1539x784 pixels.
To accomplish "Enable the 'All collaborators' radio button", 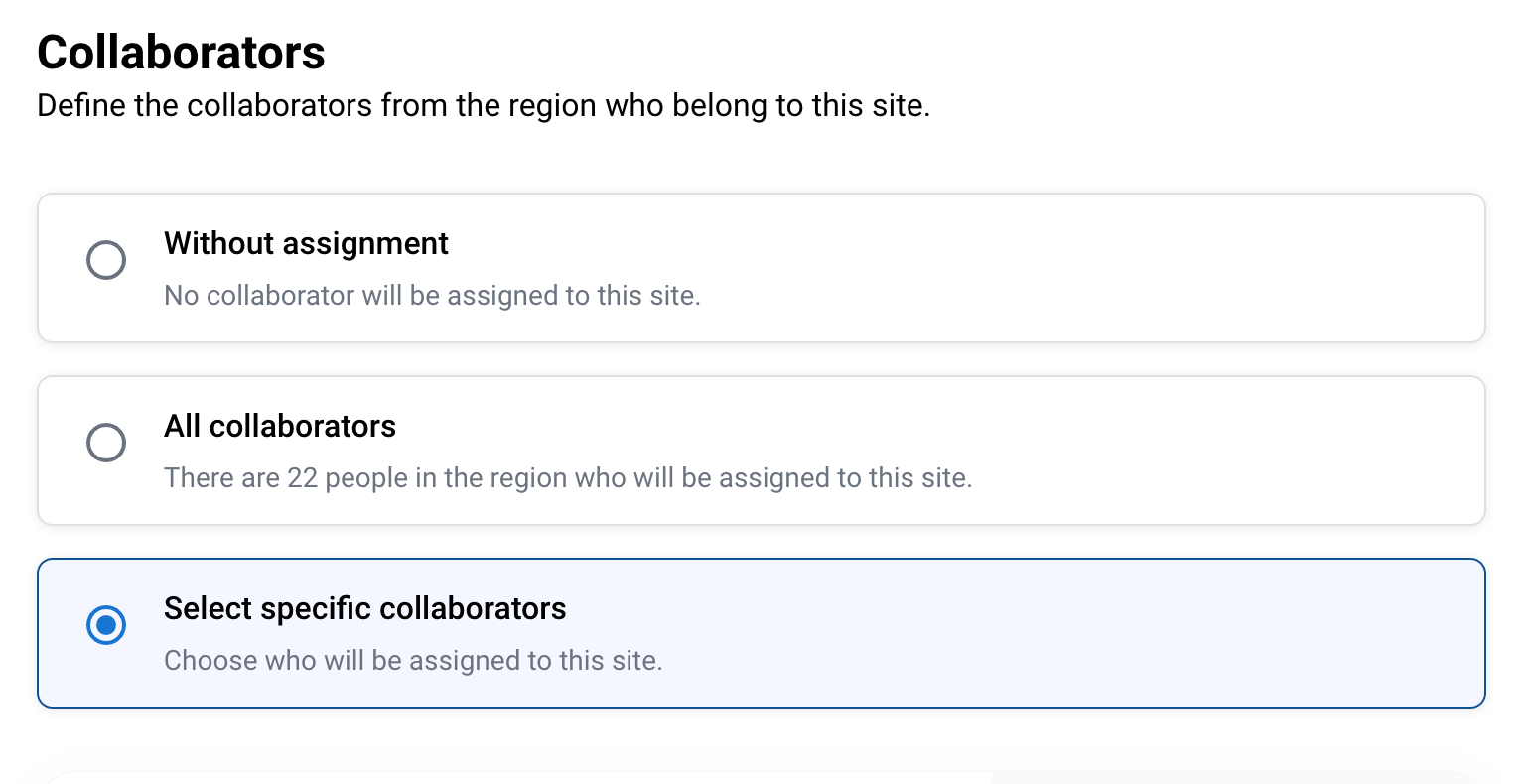I will (x=106, y=443).
